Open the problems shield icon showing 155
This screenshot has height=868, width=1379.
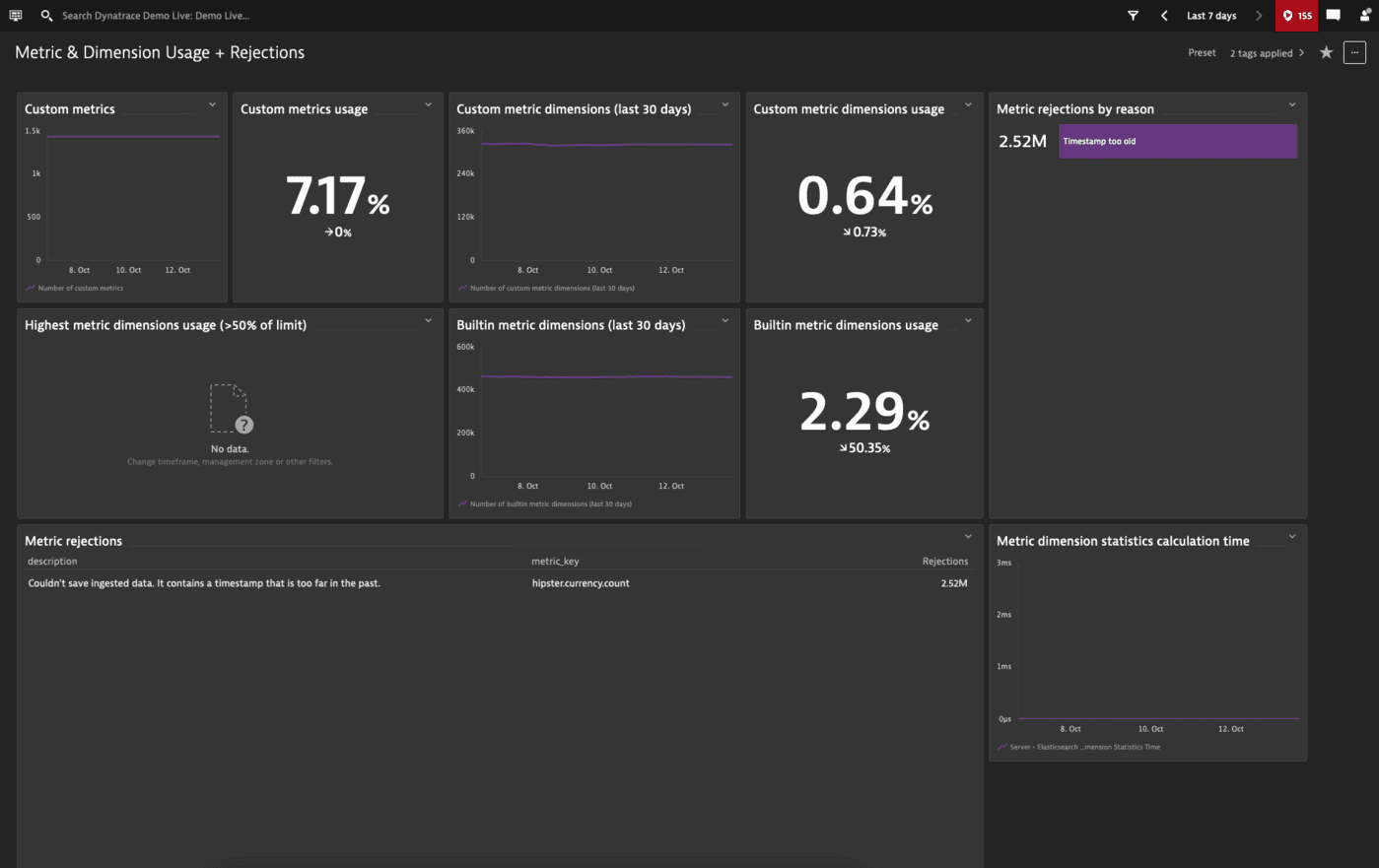(x=1296, y=15)
